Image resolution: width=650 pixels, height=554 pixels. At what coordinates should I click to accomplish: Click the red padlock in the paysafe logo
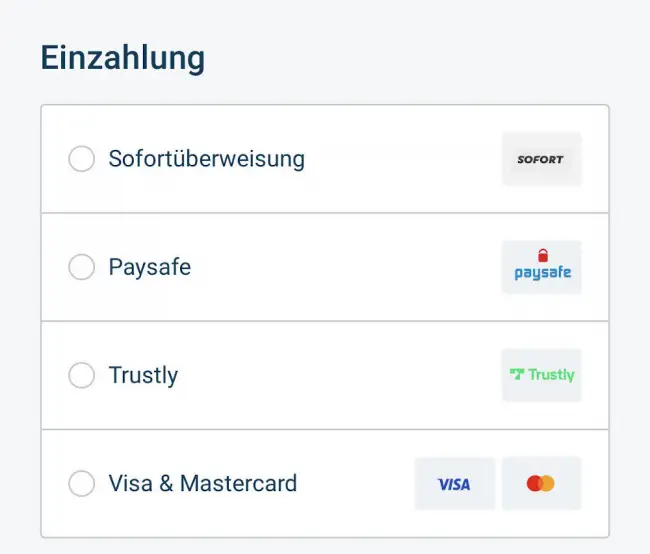click(x=542, y=256)
